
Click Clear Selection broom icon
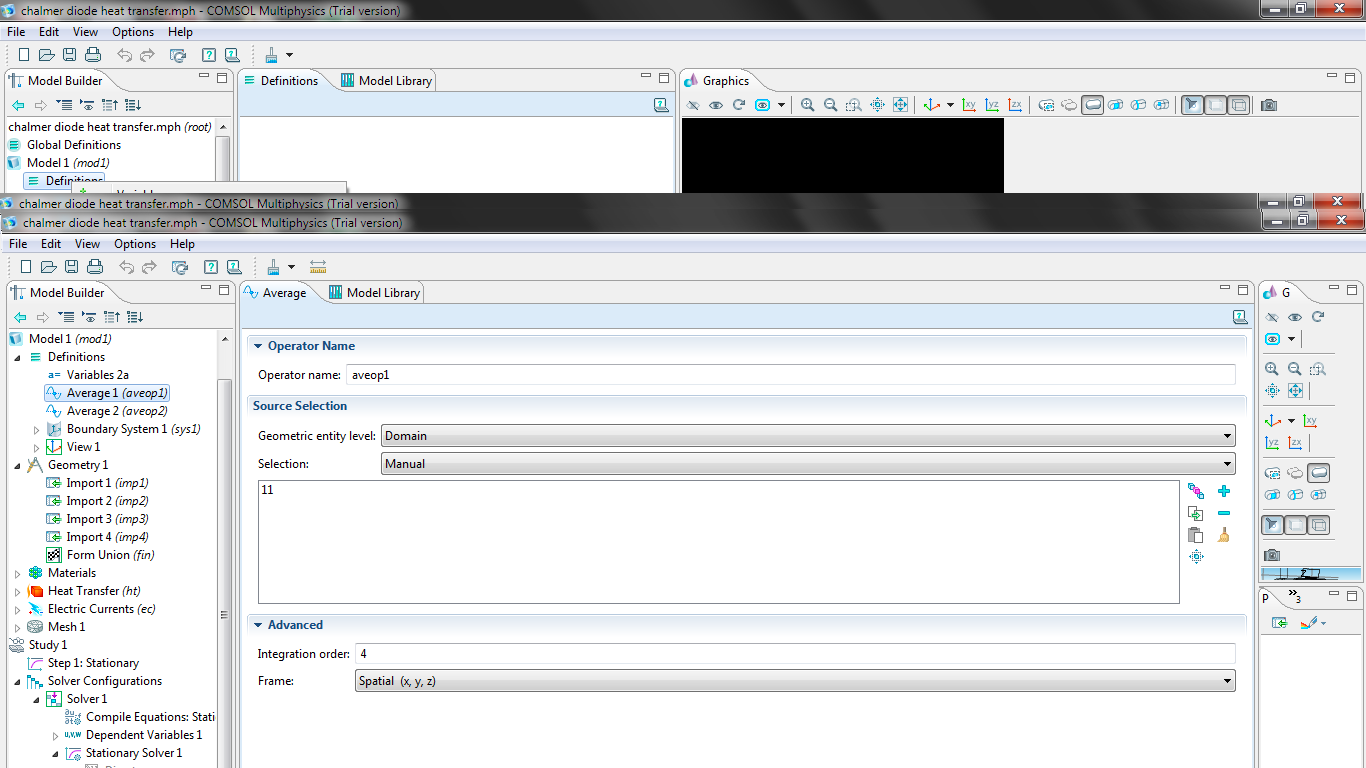click(x=1224, y=536)
